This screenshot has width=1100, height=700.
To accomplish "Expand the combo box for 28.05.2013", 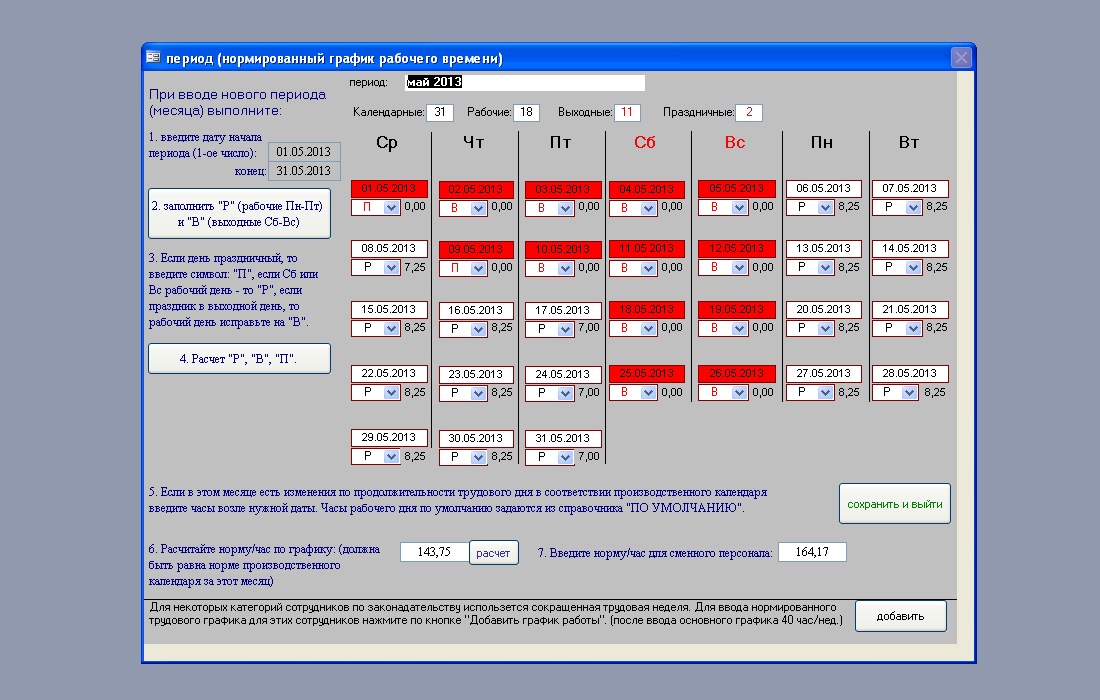I will [910, 393].
